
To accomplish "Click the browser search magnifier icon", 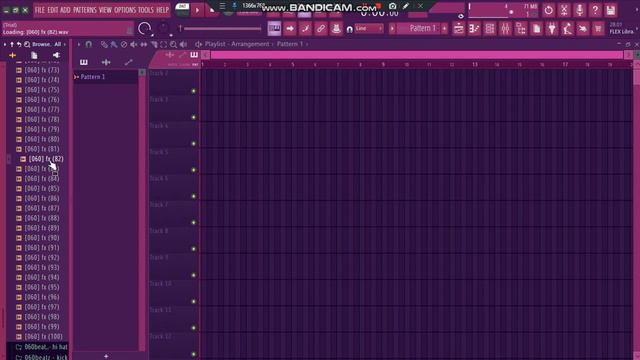I will [x=27, y=44].
